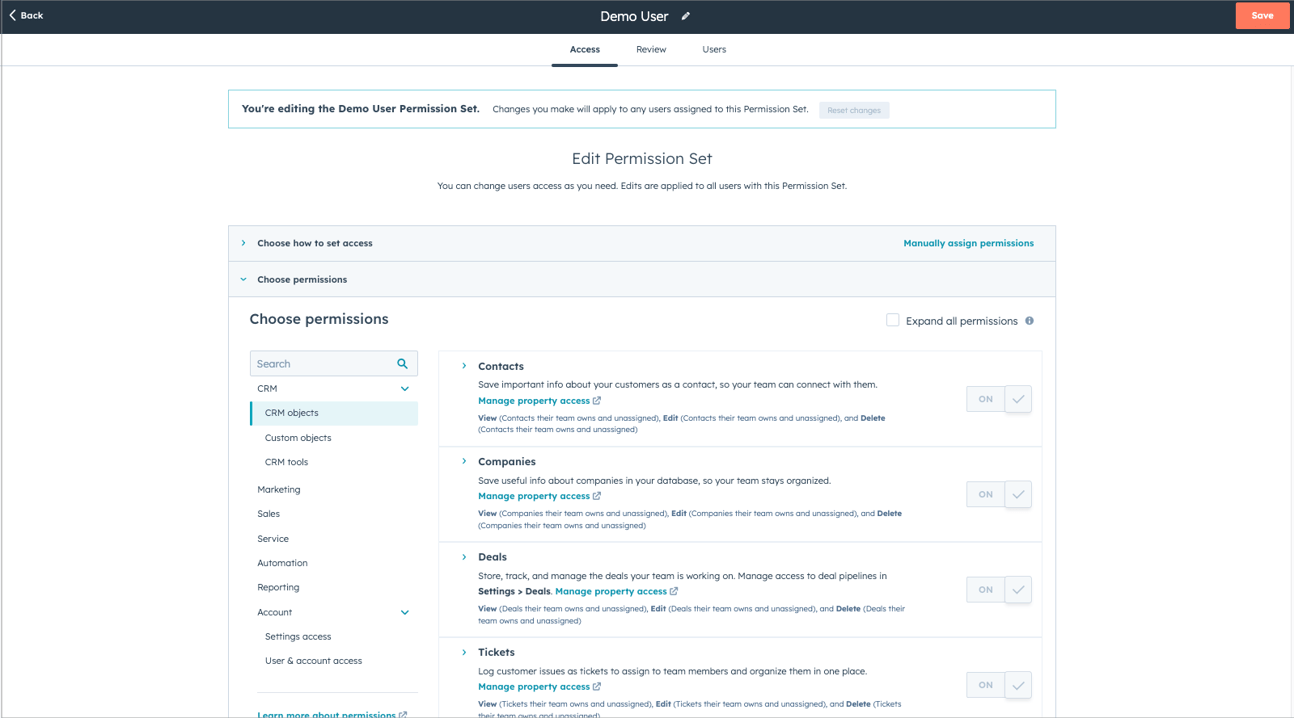The height and width of the screenshot is (718, 1294).
Task: Click the checkmark icon on Contacts toggle
Action: click(1018, 399)
